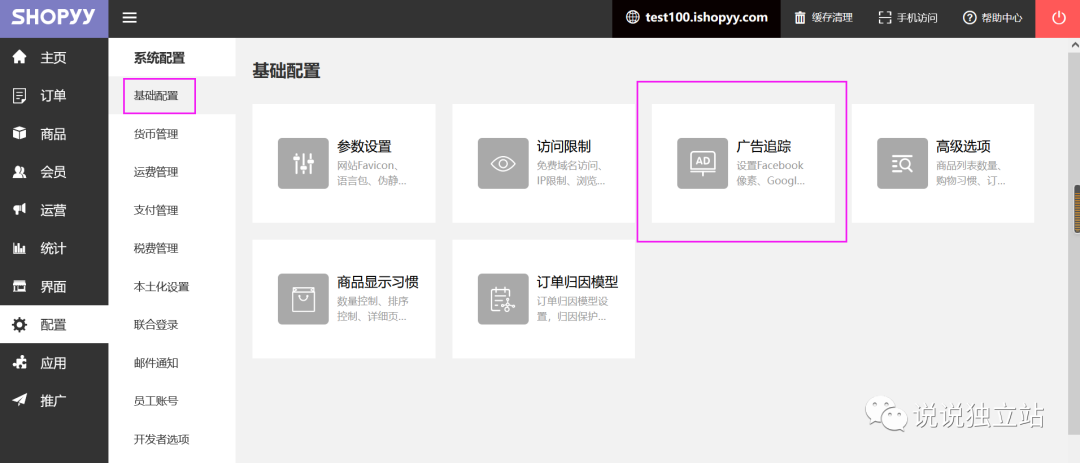Select 运费管理 in the submenu
Viewport: 1080px width, 463px height.
pos(156,172)
